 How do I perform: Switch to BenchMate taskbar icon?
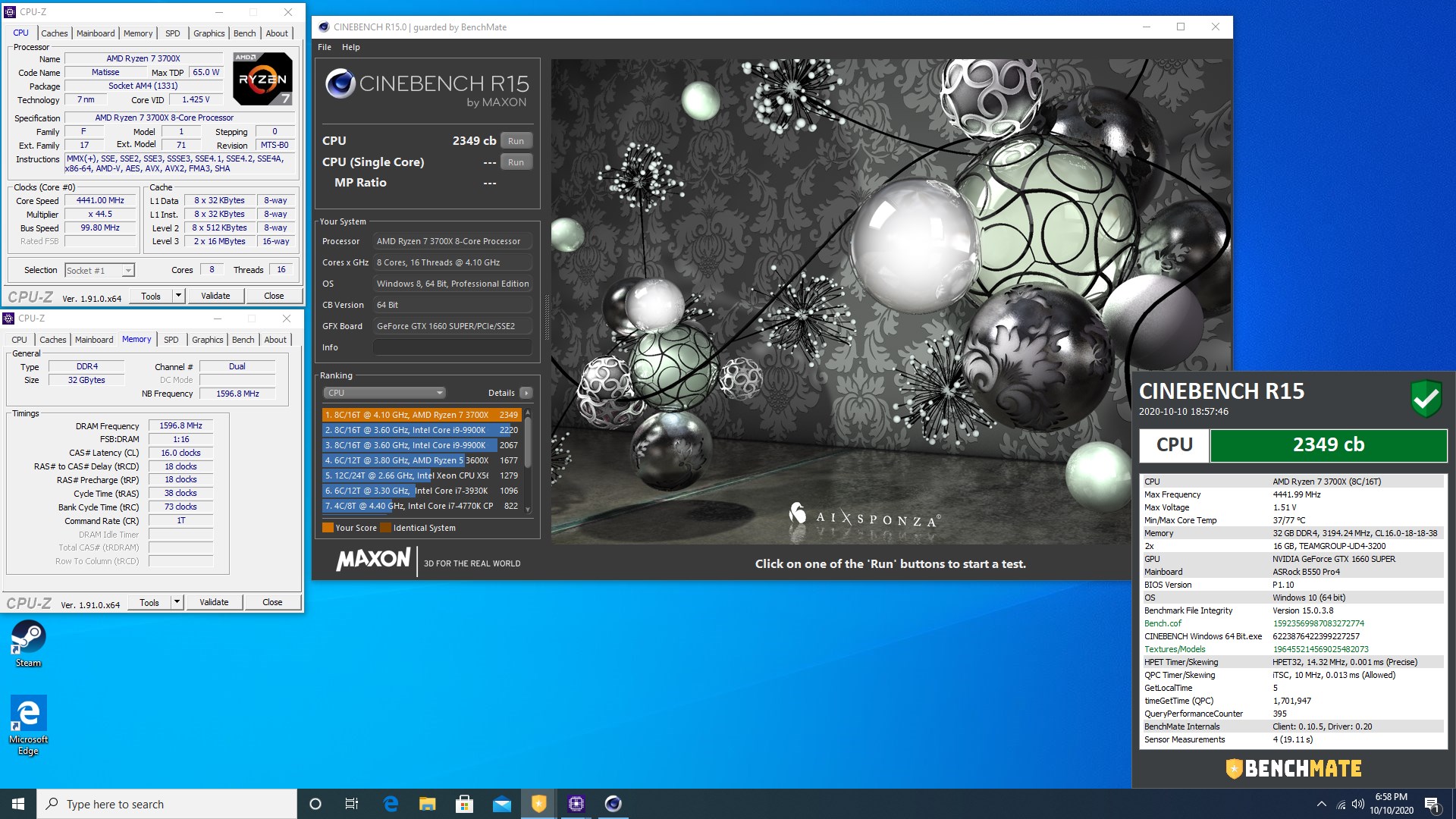(x=538, y=804)
